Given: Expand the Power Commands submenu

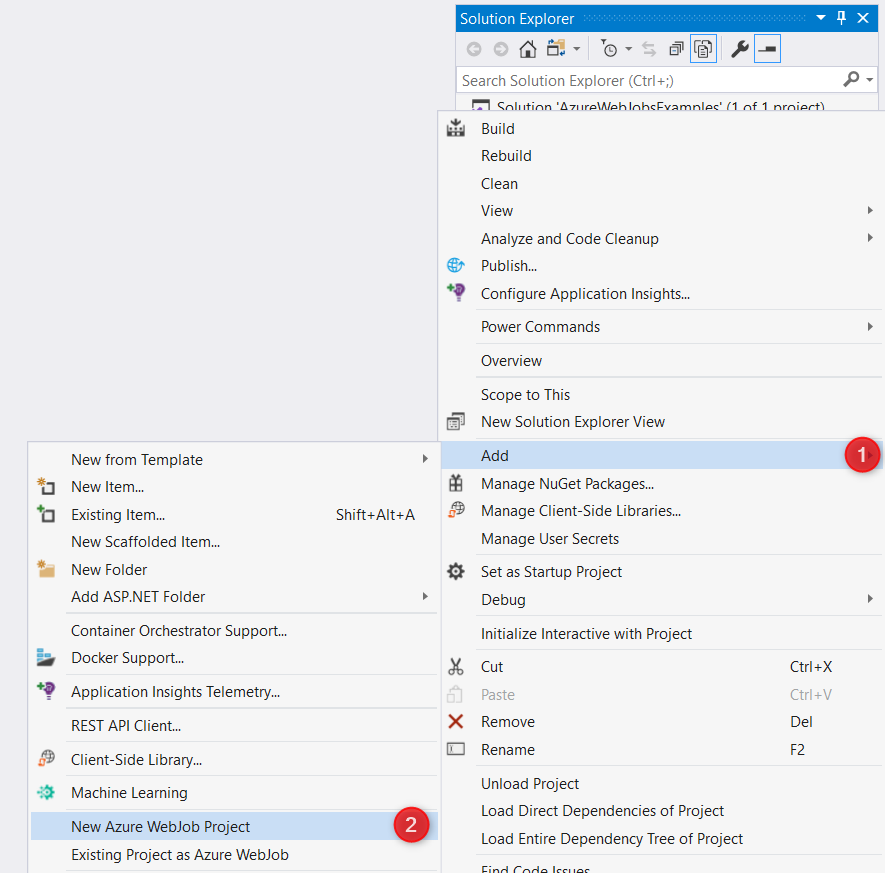Looking at the screenshot, I should 660,327.
